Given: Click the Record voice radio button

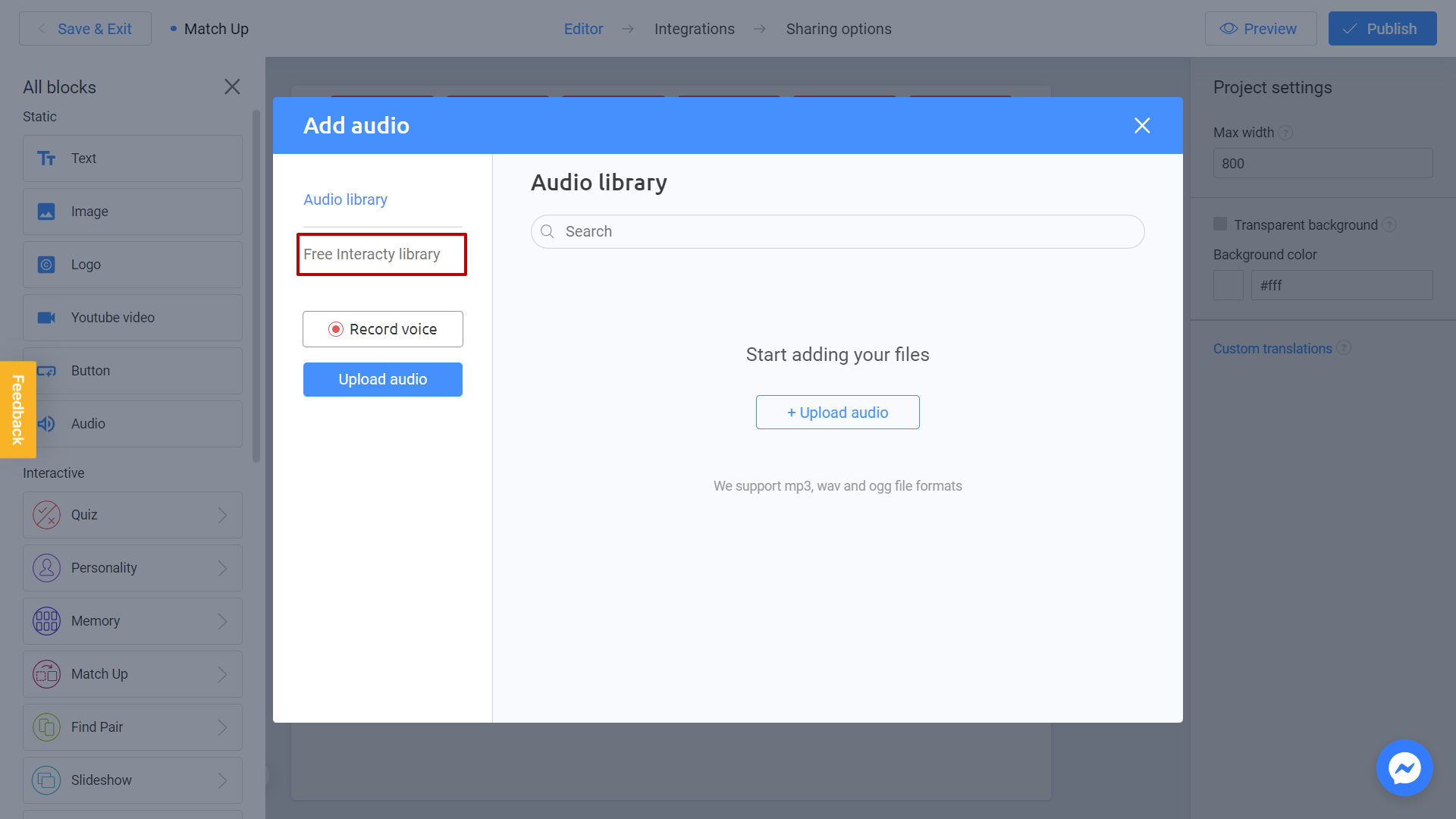Looking at the screenshot, I should click(336, 329).
